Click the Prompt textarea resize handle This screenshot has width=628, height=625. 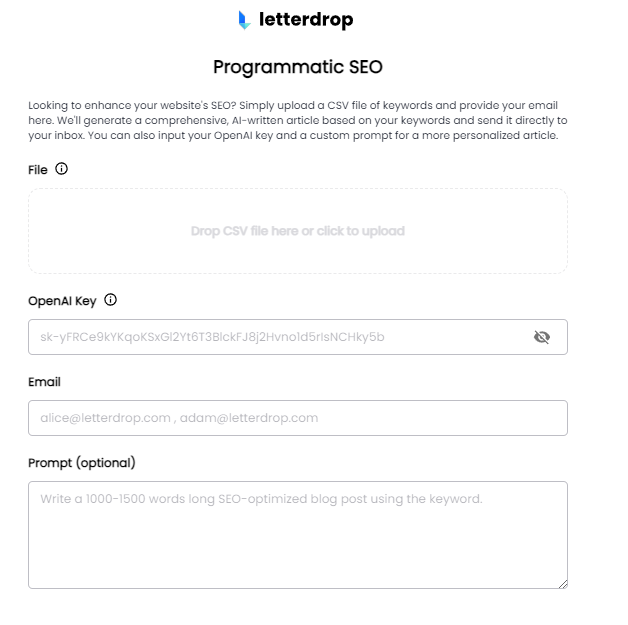(563, 583)
